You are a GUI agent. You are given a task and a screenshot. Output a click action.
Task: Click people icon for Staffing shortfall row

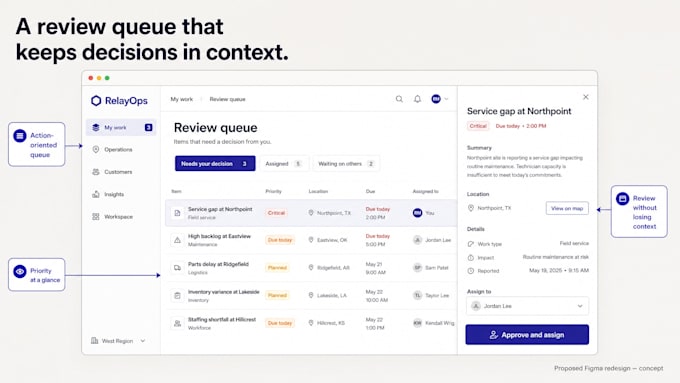coord(177,323)
